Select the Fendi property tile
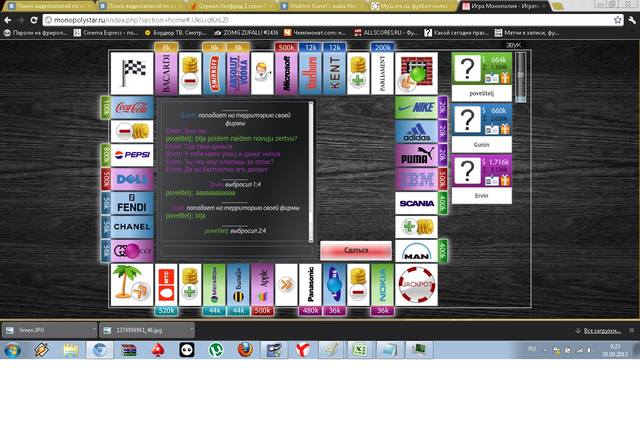Viewport: 640px width, 433px height. 132,203
